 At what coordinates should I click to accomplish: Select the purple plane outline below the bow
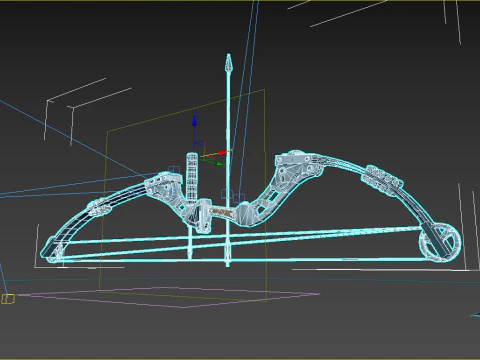(x=168, y=297)
